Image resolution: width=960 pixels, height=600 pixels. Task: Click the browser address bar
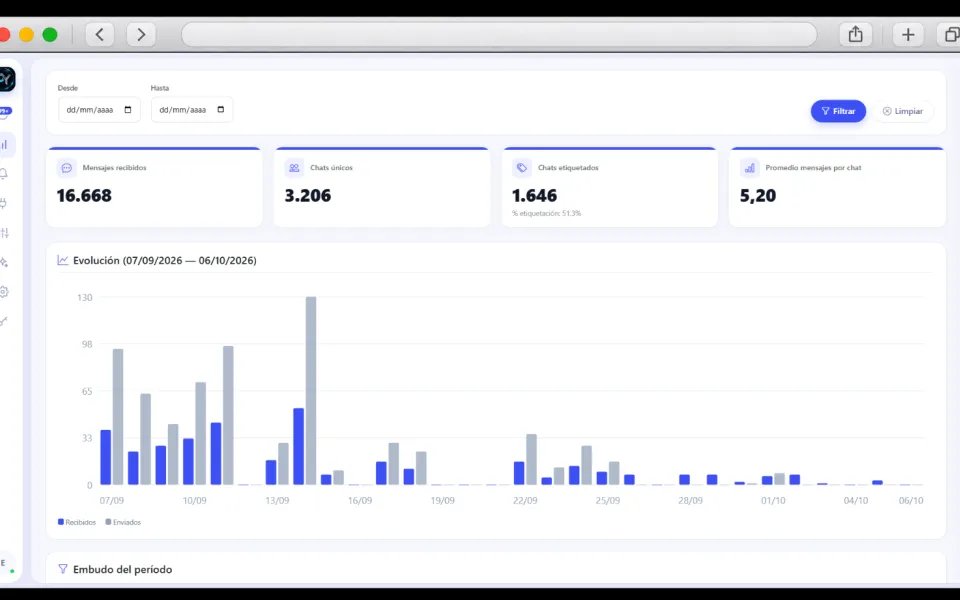[x=499, y=34]
